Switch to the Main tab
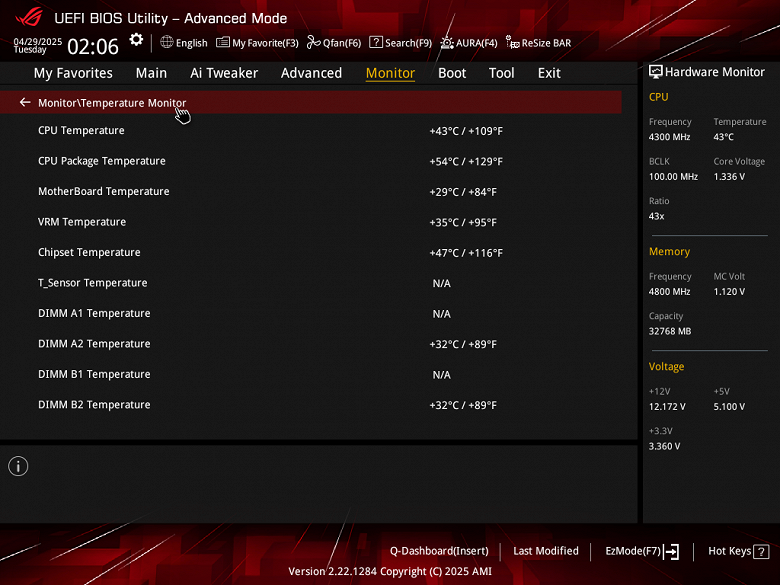Screen dimensions: 780x585 [151, 73]
